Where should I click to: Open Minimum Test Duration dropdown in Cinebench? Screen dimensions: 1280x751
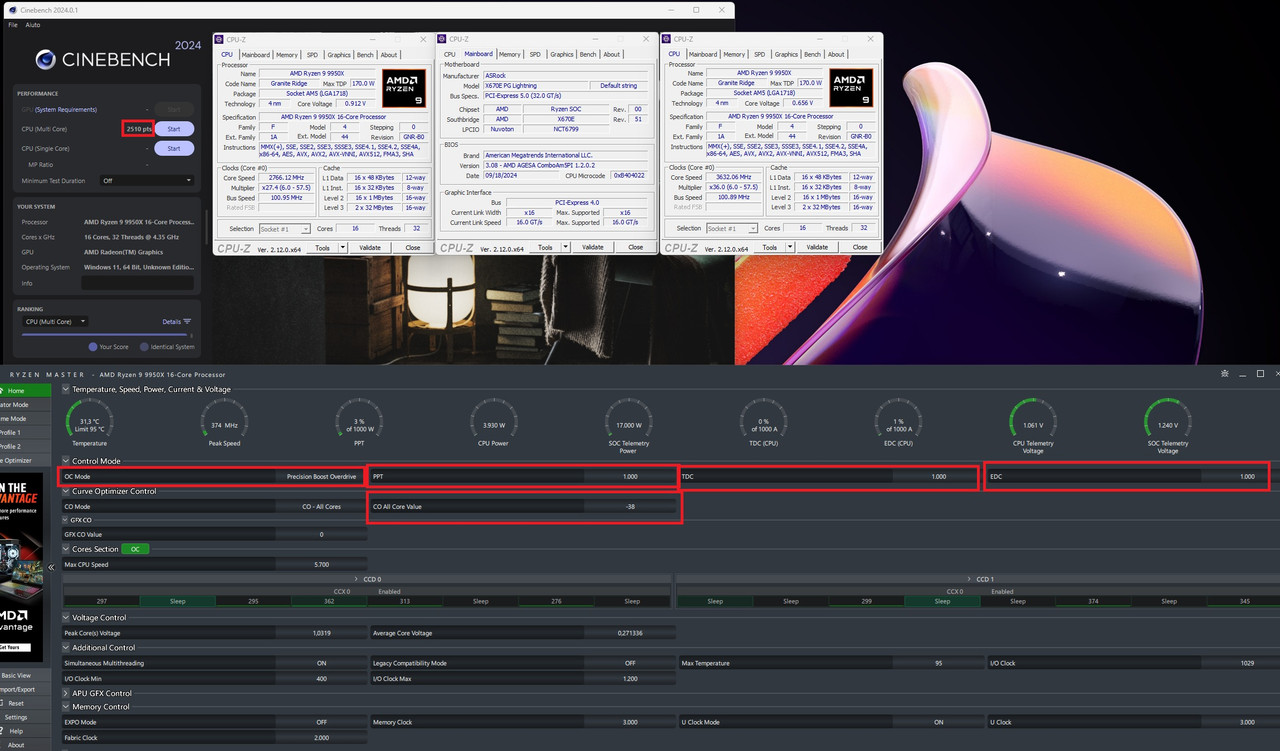147,181
